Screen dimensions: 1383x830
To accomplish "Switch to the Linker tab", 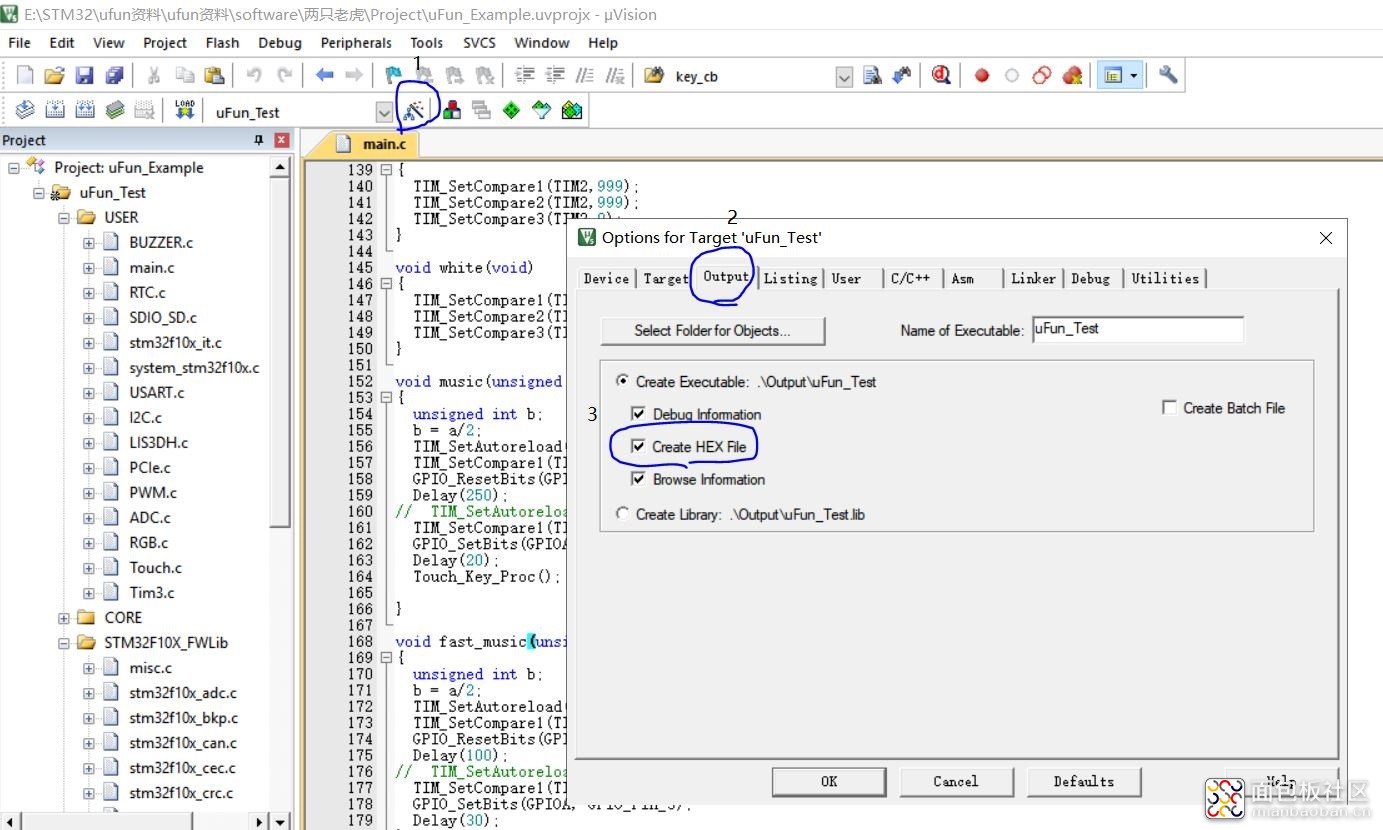I will [1033, 279].
